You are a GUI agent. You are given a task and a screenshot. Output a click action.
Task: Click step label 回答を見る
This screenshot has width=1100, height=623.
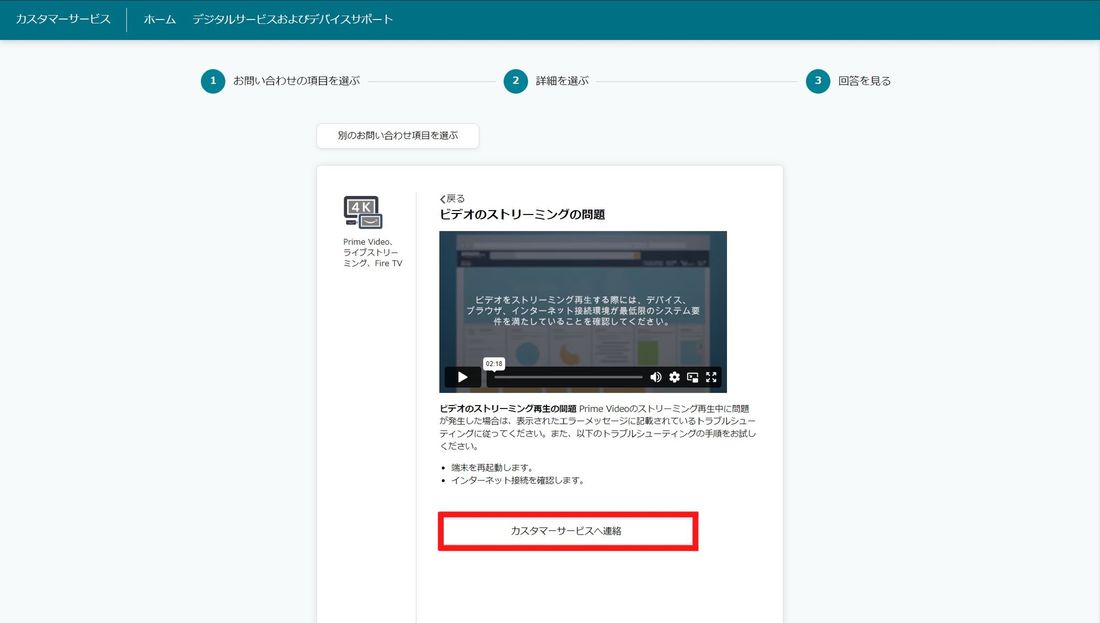coord(864,81)
